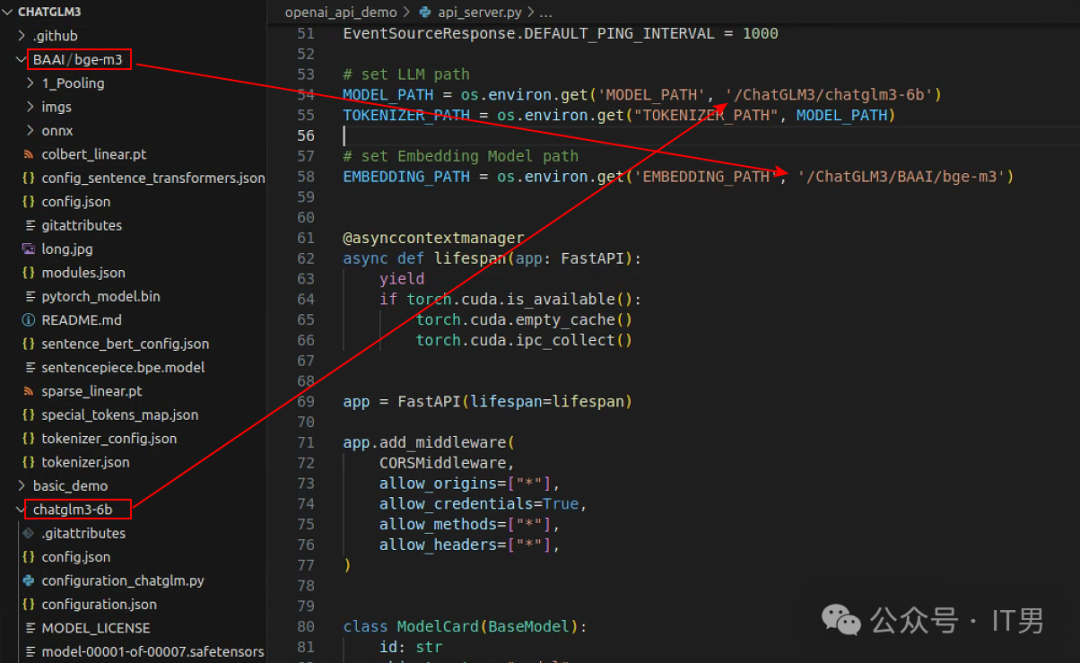
Task: Click the Python file icon beside api_server.py breadcrumb
Action: pyautogui.click(x=425, y=12)
